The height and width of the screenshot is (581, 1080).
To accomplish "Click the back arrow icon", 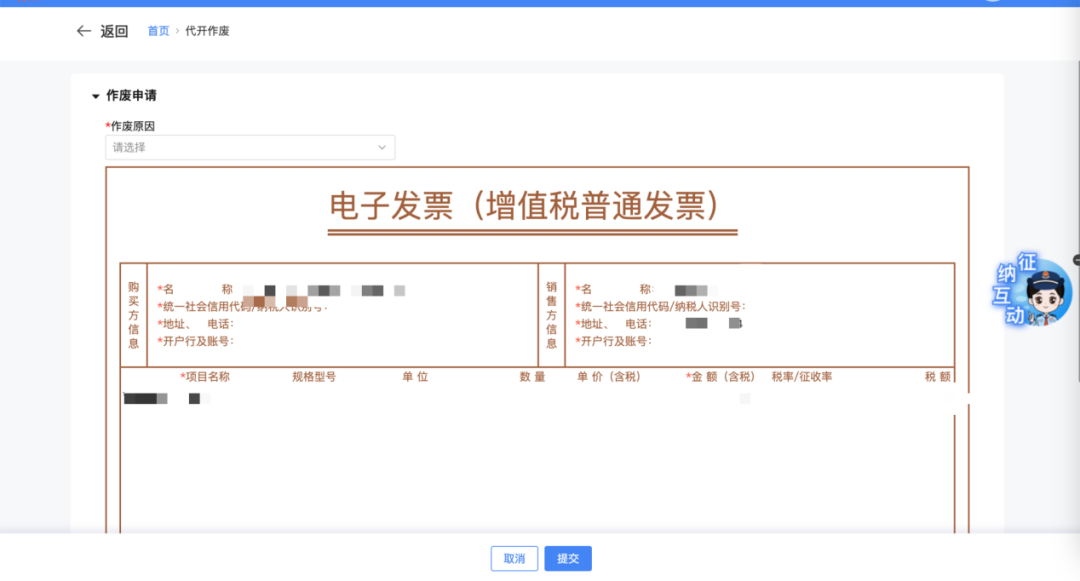I will [83, 31].
